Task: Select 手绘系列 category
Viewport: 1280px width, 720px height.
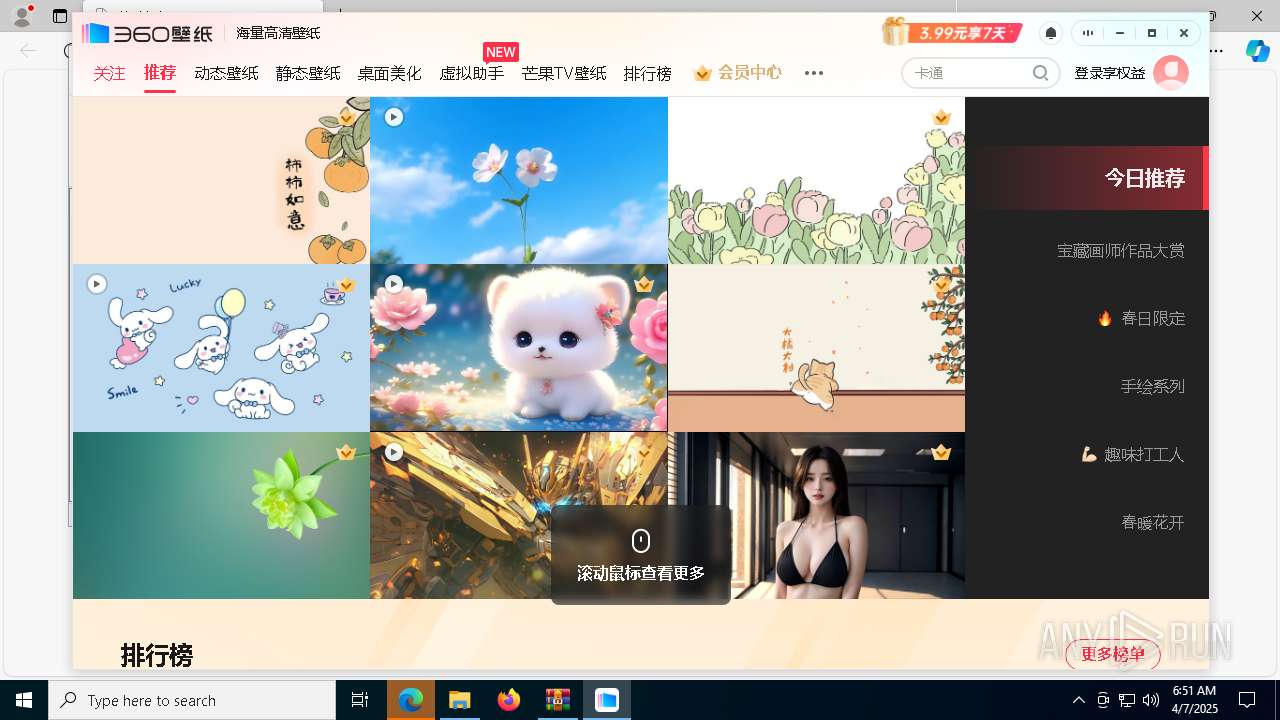Action: click(x=1152, y=386)
